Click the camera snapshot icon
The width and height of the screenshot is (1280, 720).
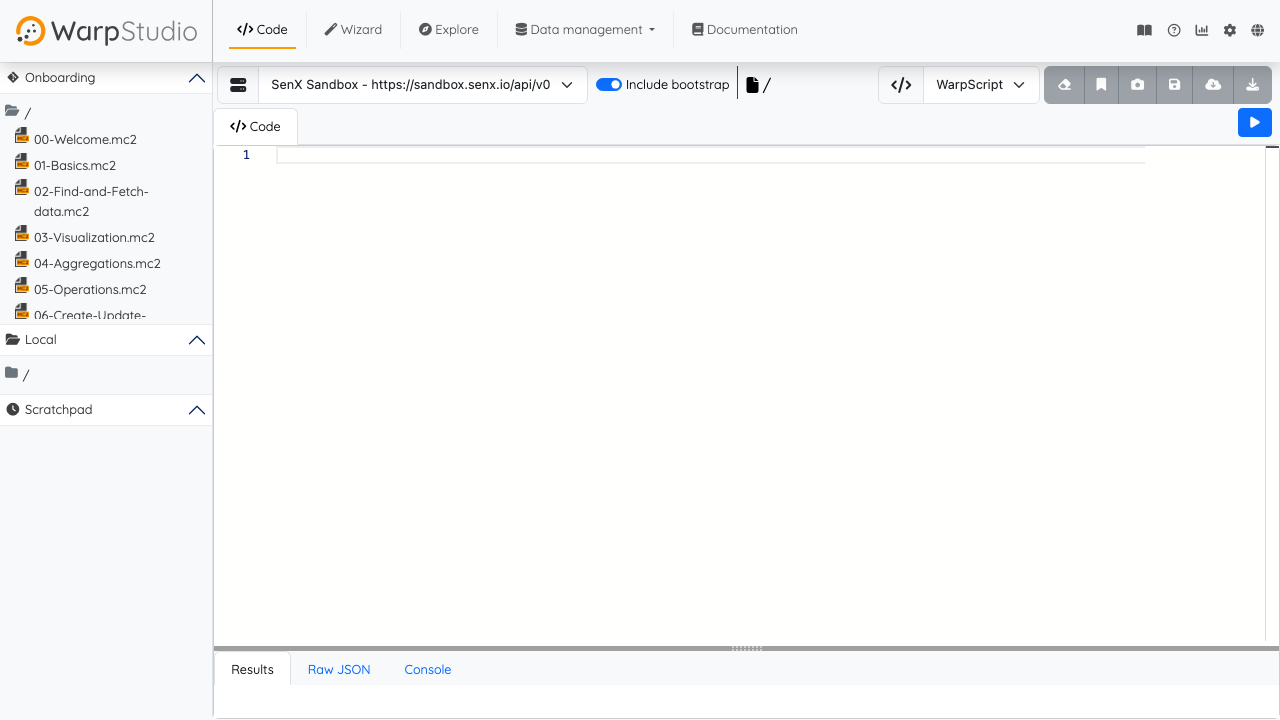point(1138,85)
